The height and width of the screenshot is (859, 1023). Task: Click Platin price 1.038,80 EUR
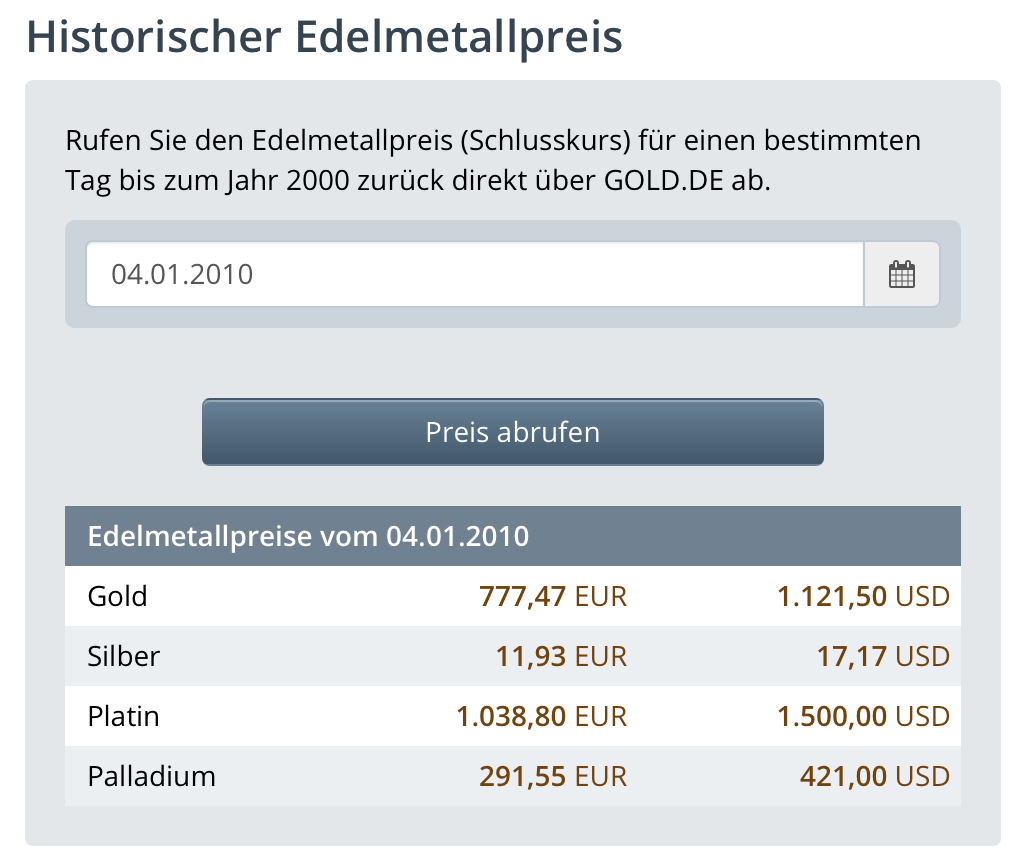point(541,717)
